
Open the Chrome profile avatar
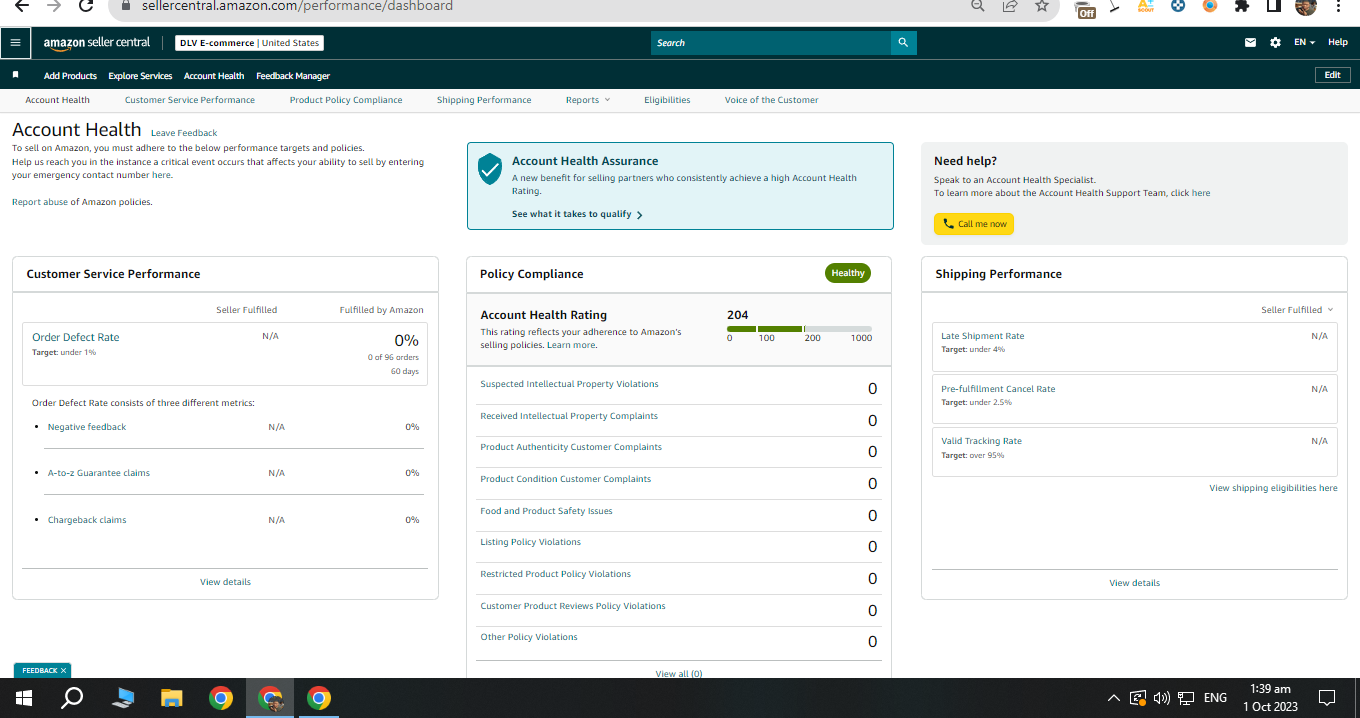1306,6
